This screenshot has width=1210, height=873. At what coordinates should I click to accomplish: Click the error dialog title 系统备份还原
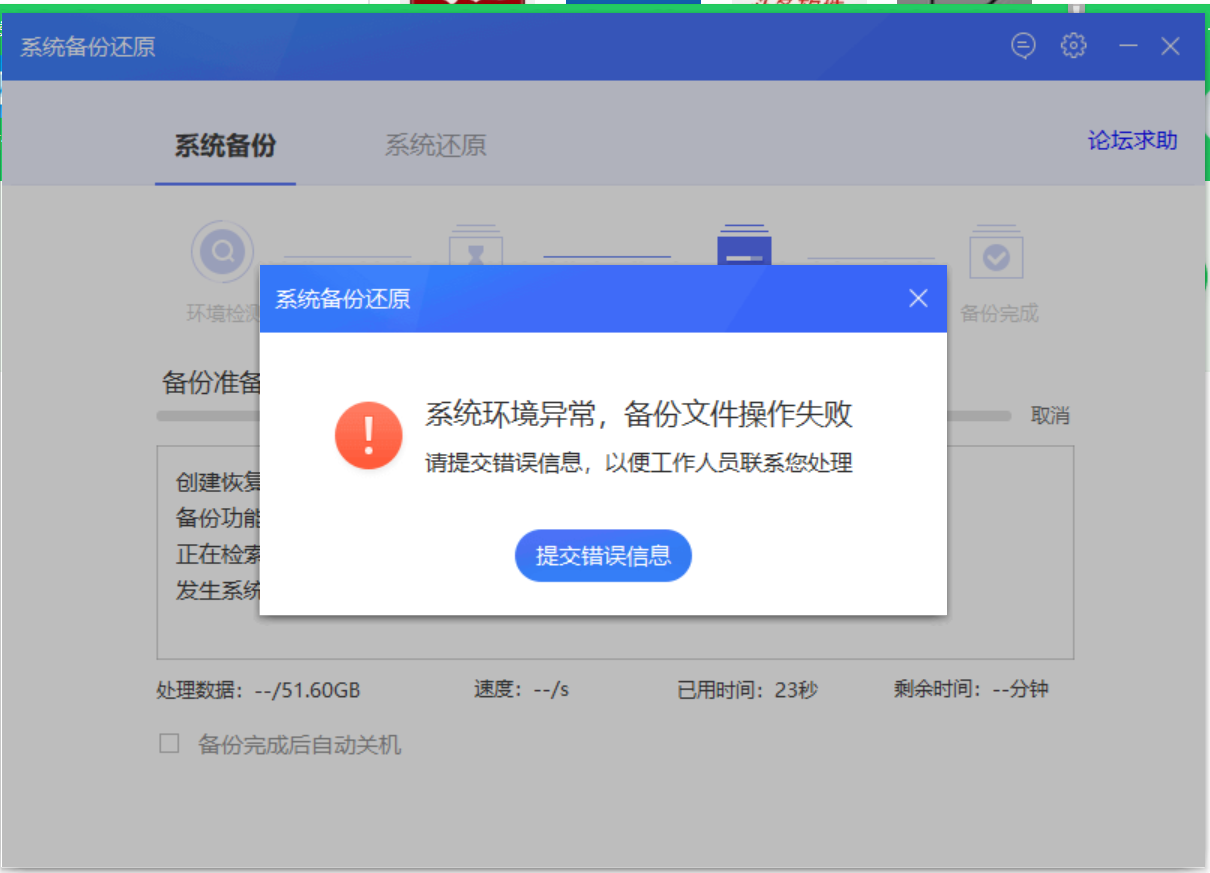coord(342,299)
